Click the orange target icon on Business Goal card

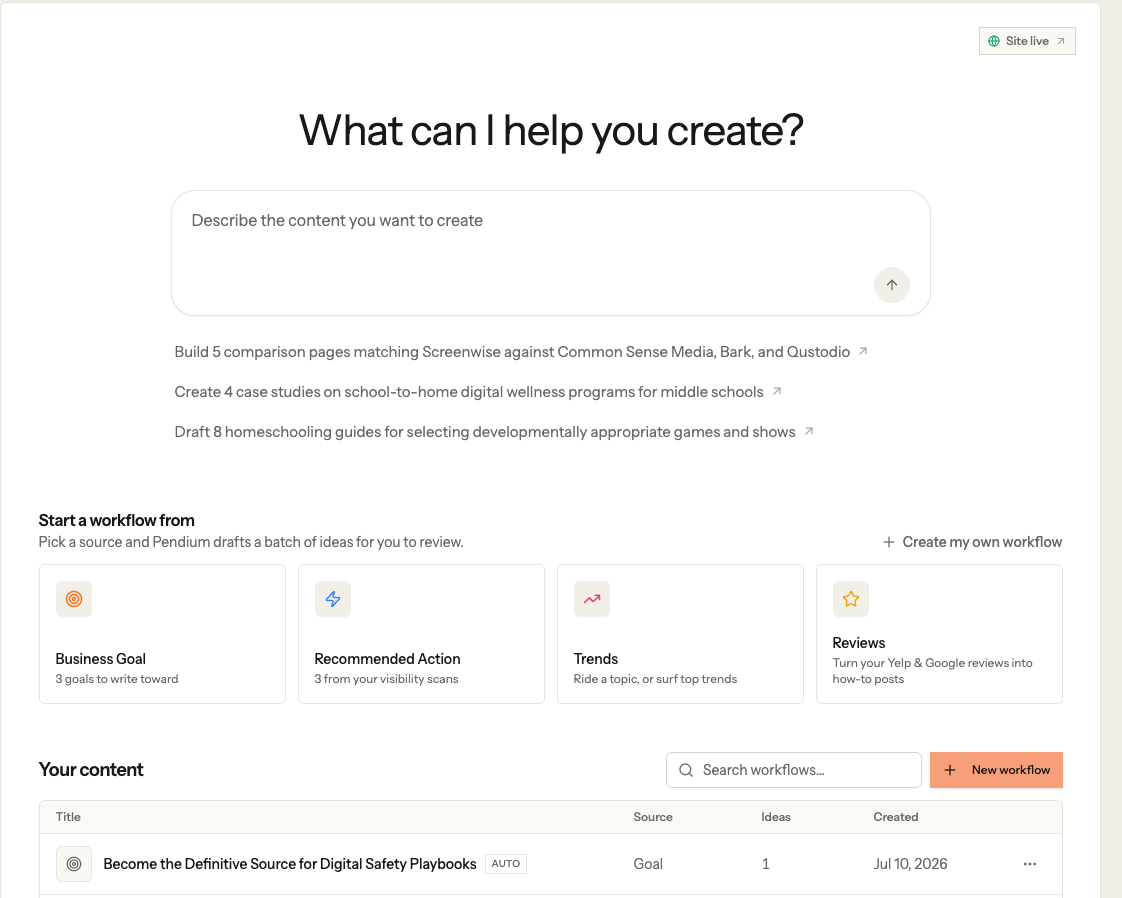(74, 599)
